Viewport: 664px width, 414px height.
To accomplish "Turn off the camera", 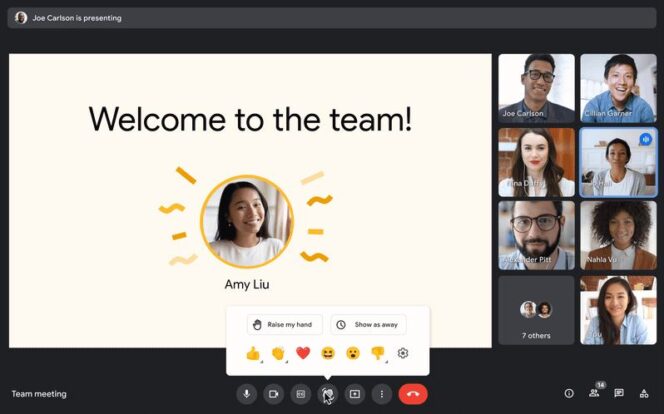I will point(274,394).
